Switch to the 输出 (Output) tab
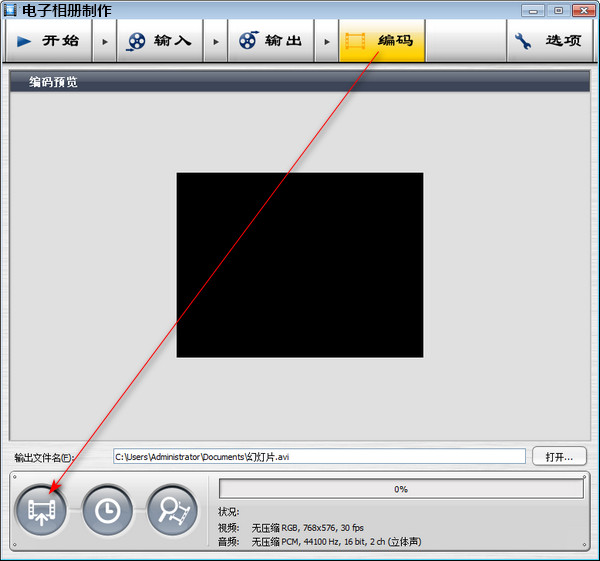Image resolution: width=600 pixels, height=561 pixels. 271,41
